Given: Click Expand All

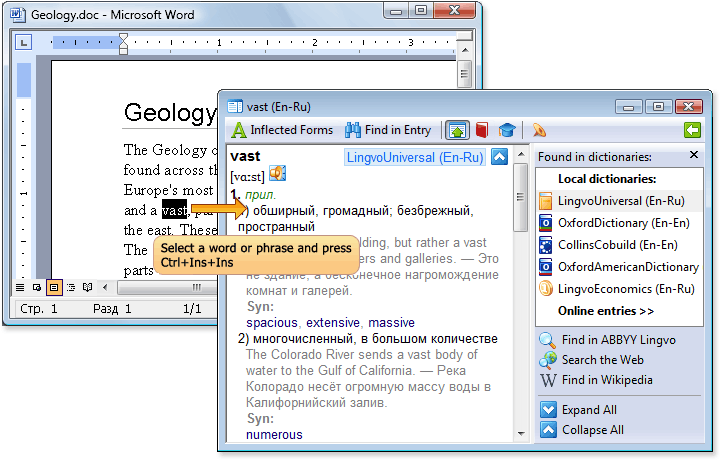Looking at the screenshot, I should [x=578, y=410].
